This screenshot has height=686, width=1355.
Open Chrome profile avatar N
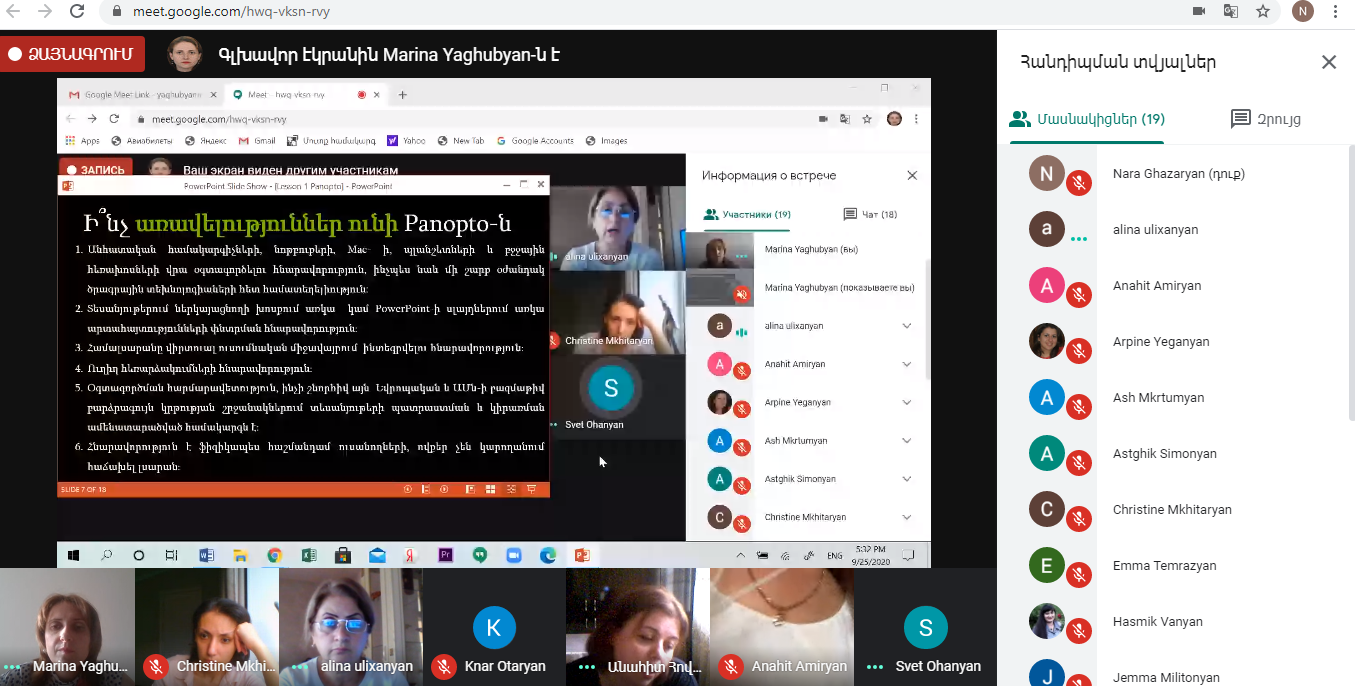(x=1303, y=11)
